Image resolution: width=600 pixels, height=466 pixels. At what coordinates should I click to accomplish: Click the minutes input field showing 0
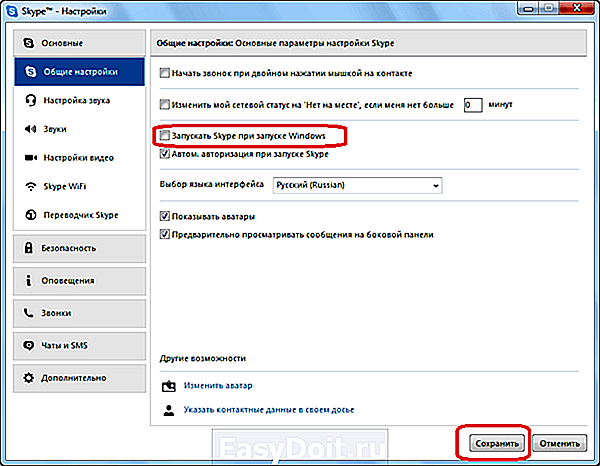click(x=473, y=104)
